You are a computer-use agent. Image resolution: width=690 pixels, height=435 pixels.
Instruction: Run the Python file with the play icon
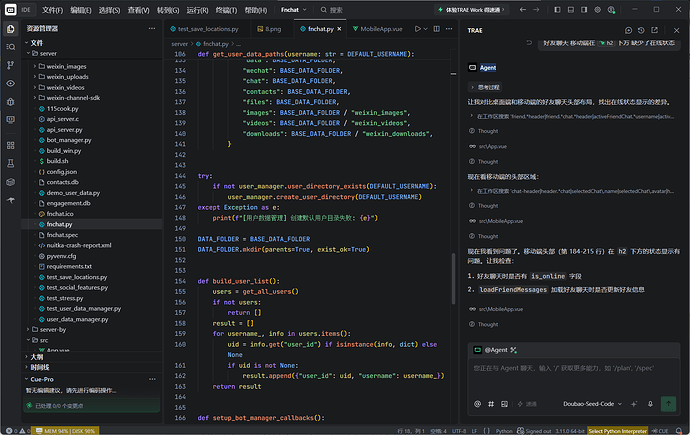click(x=417, y=29)
